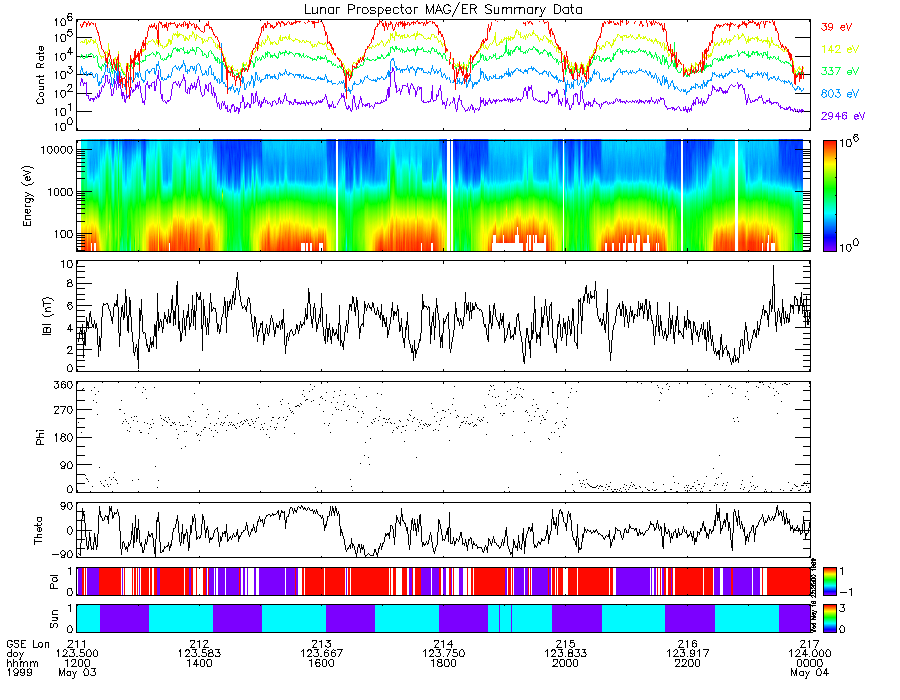Select the yellow '142 eV' legend label
This screenshot has width=900, height=700.
click(840, 49)
